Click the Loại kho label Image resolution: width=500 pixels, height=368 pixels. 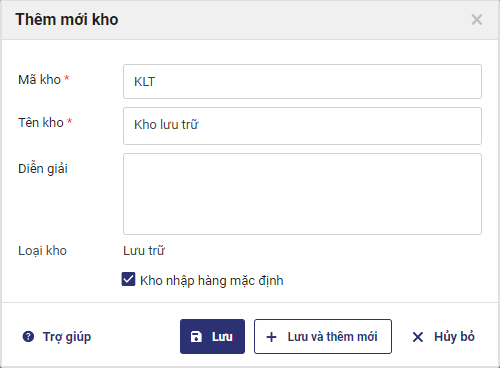pos(42,251)
